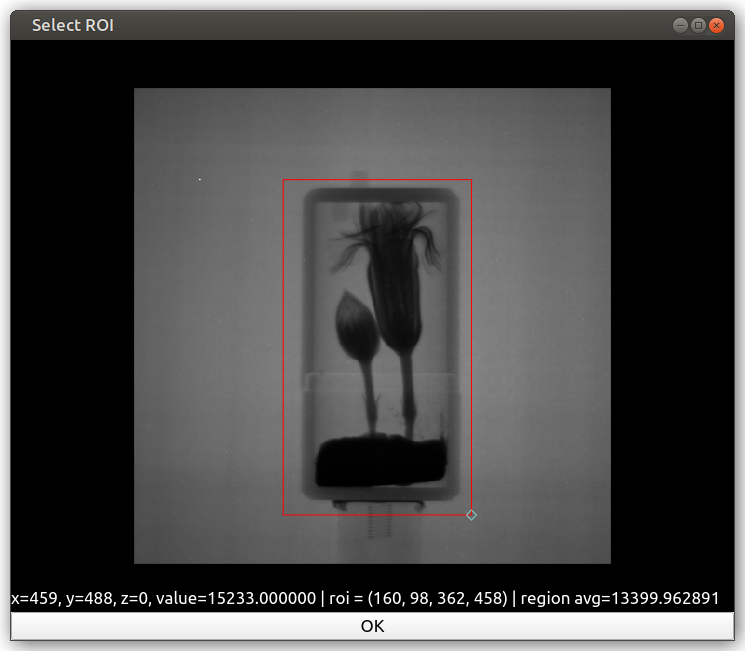Maximize the Select ROI window
Image resolution: width=745 pixels, height=651 pixels.
(x=698, y=25)
